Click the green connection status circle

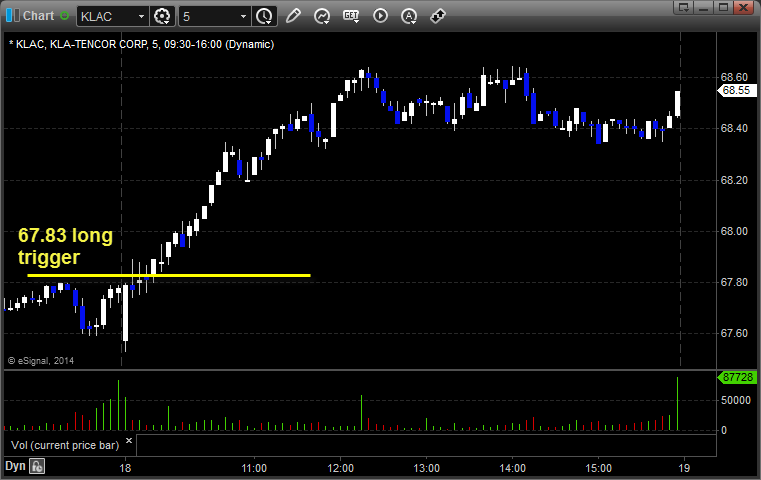pos(65,16)
